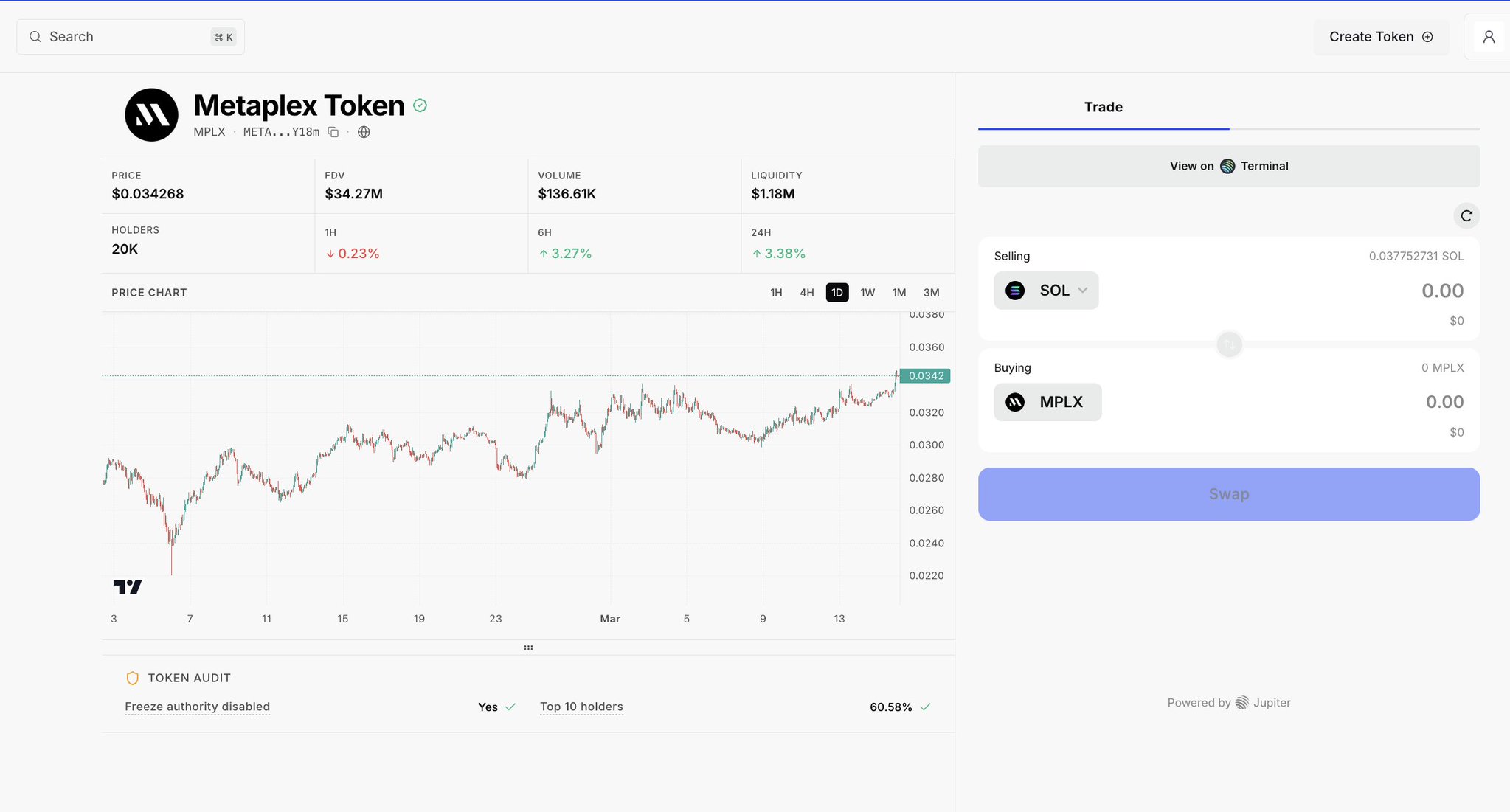Click the refresh quote icon
1510x812 pixels.
tap(1466, 215)
